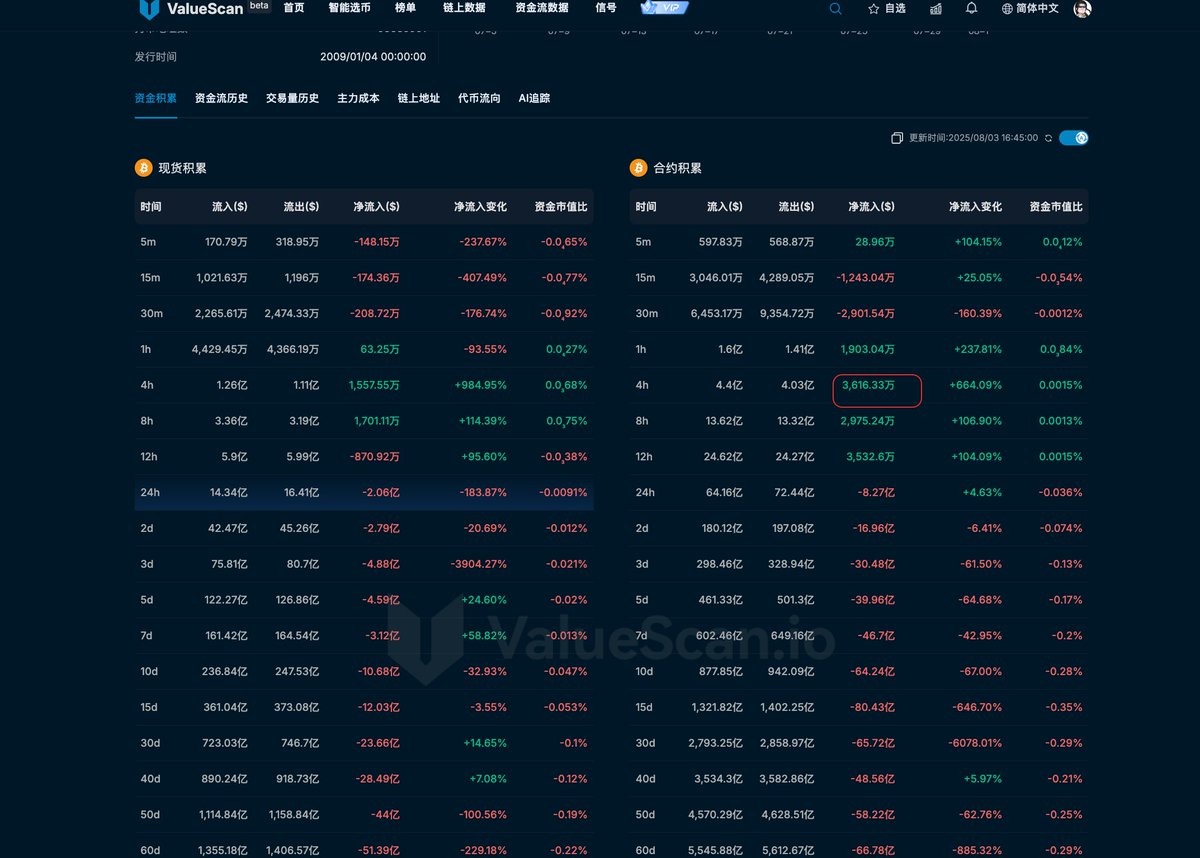Click the contract table 流出($) header

pos(797,207)
